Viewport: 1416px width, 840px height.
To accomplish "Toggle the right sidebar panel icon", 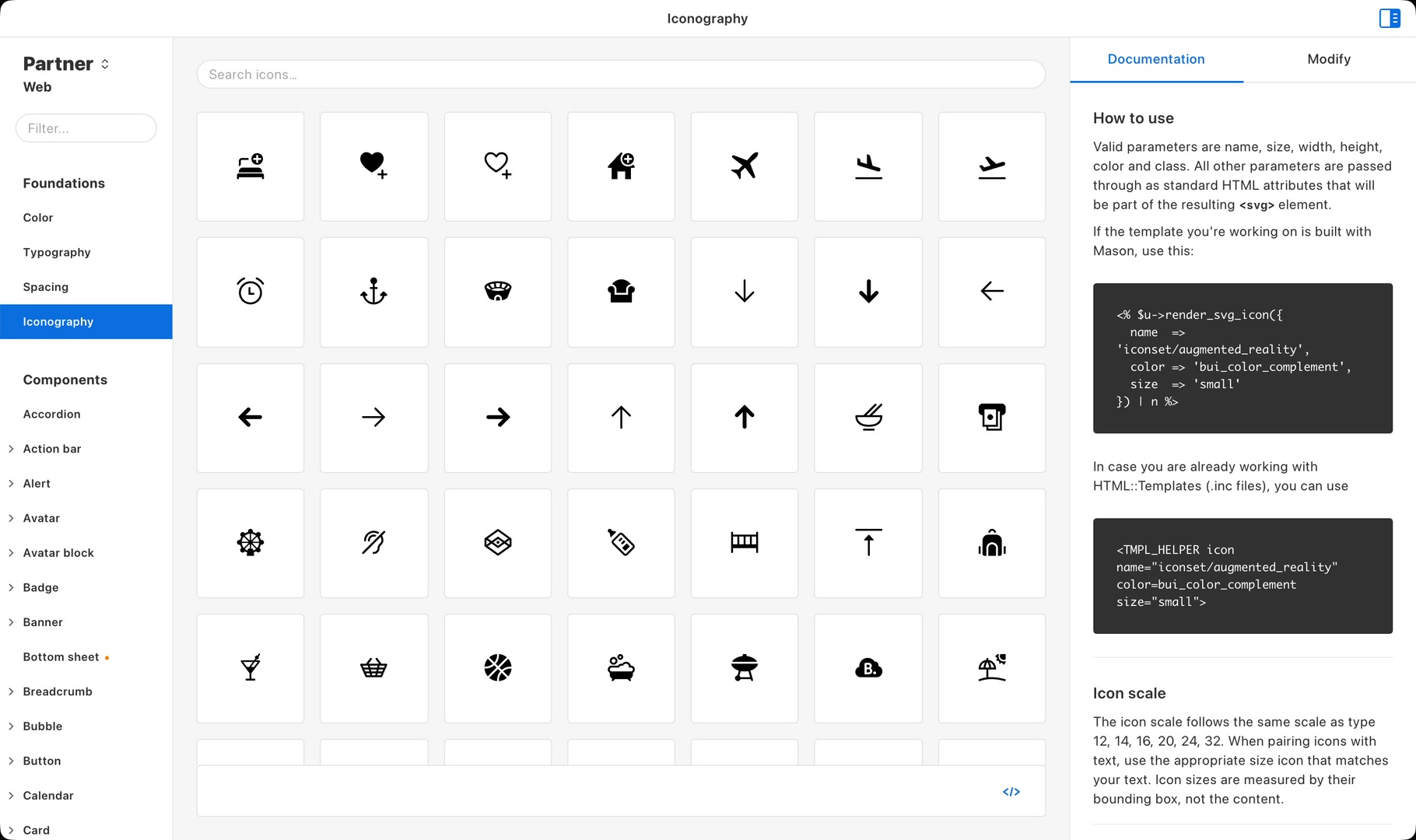I will 1390,18.
